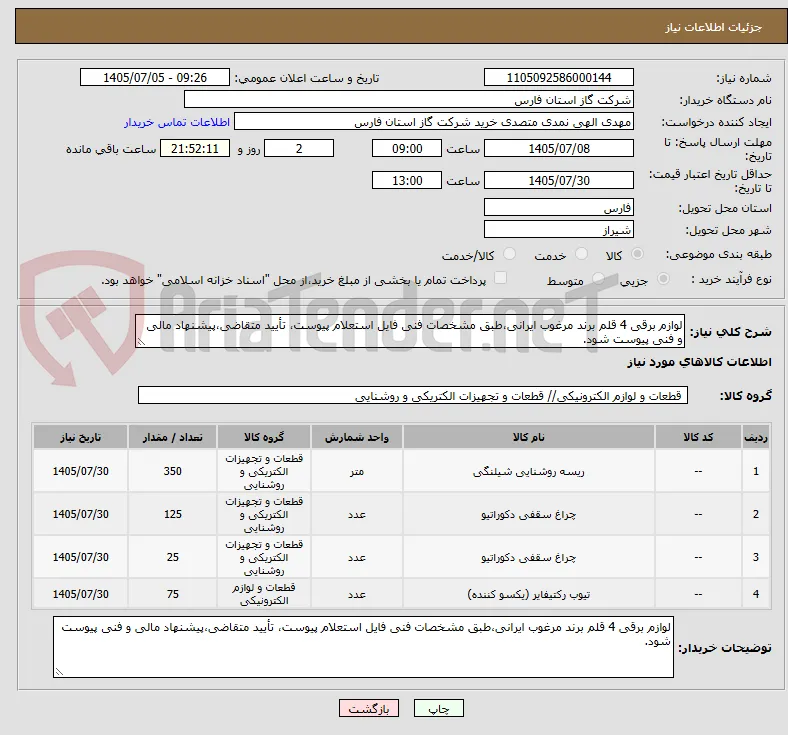Viewport: 788px width, 735px height.
Task: Select the متوسط purchase type radio
Action: click(x=598, y=279)
